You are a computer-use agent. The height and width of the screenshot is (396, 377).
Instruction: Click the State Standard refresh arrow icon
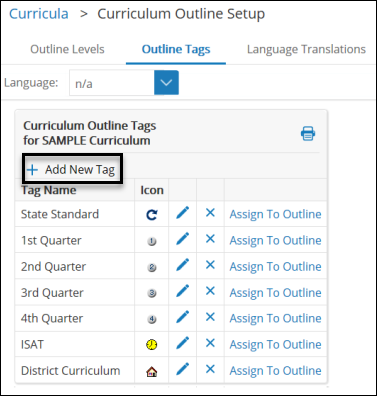click(x=152, y=215)
